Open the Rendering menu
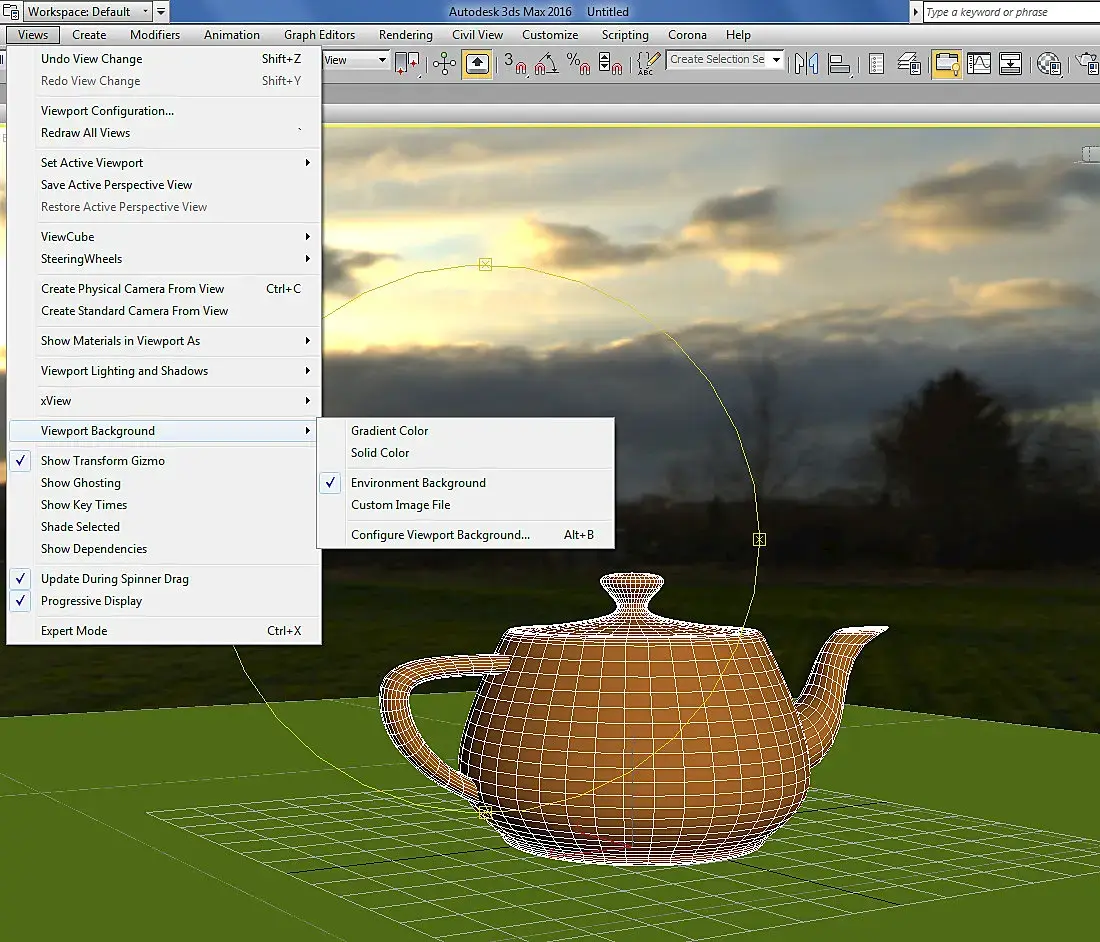This screenshot has height=942, width=1100. 405,35
